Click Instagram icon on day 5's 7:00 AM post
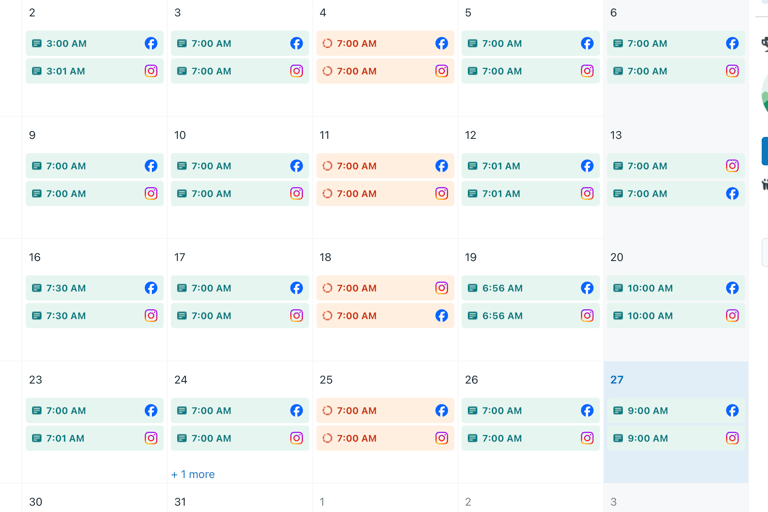 tap(587, 71)
